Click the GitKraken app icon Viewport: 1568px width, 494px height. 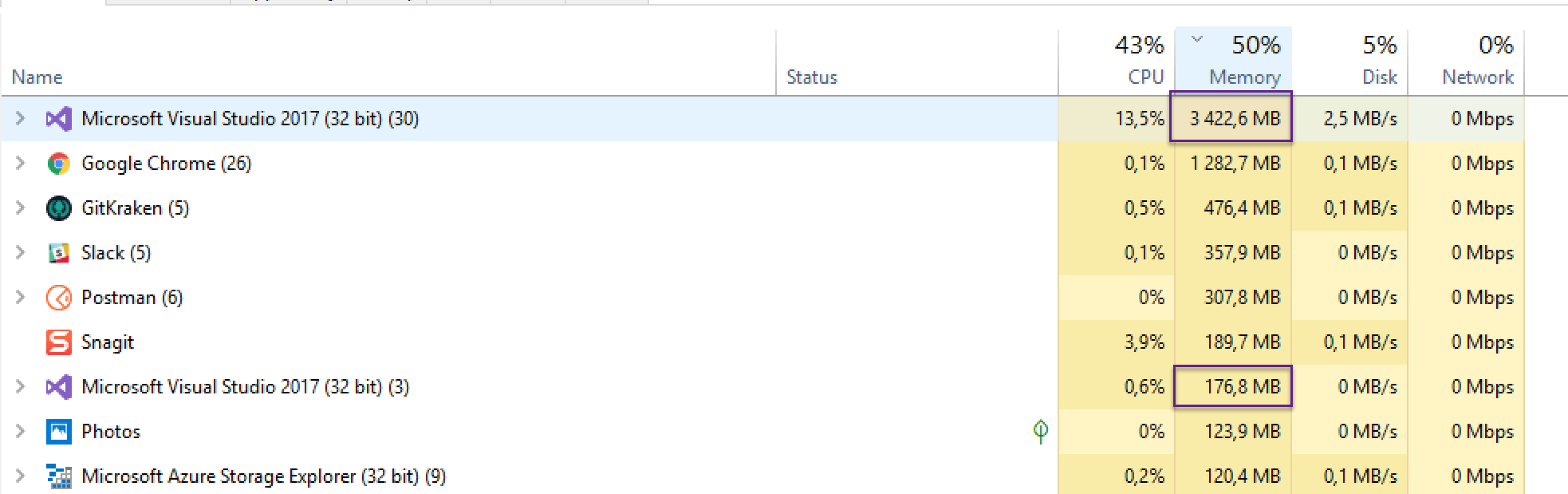coord(58,208)
